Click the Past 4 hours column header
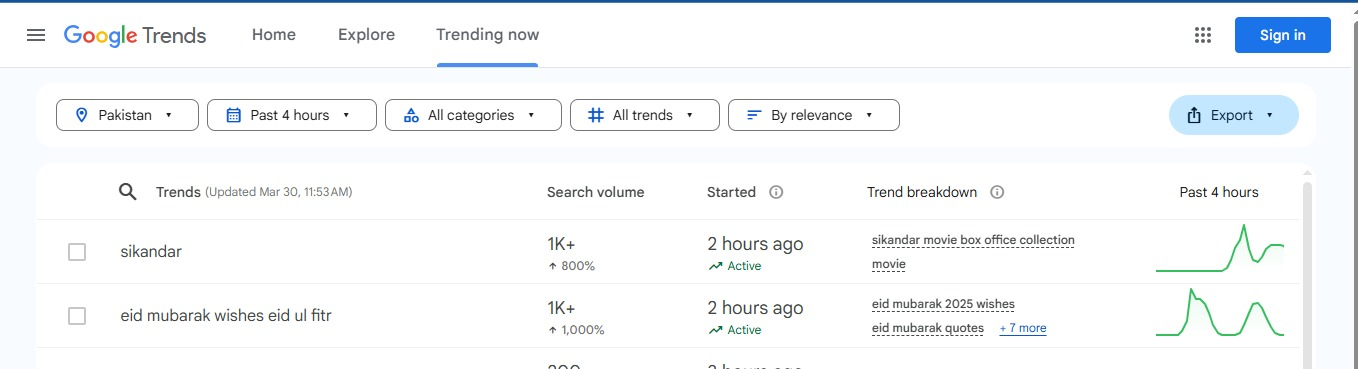 click(1219, 192)
